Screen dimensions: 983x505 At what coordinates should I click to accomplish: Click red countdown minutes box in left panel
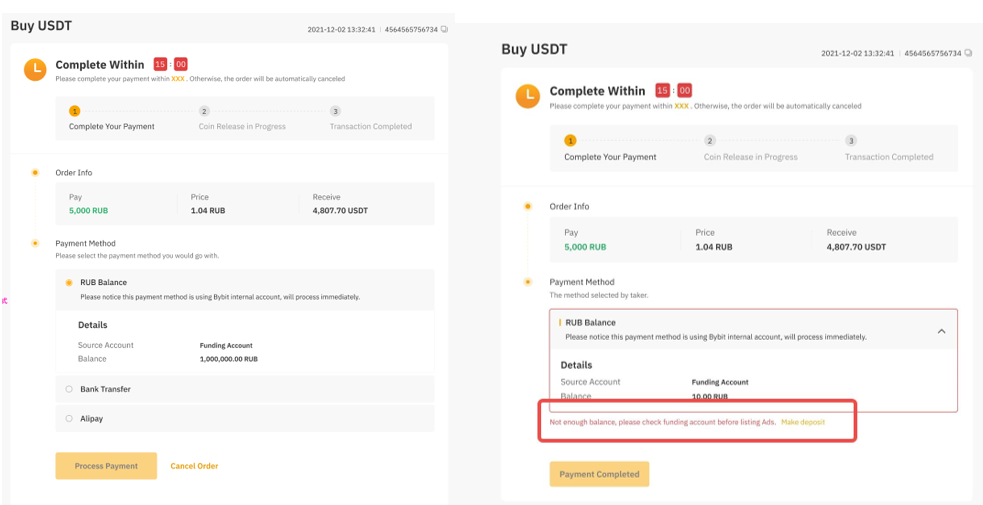(160, 65)
